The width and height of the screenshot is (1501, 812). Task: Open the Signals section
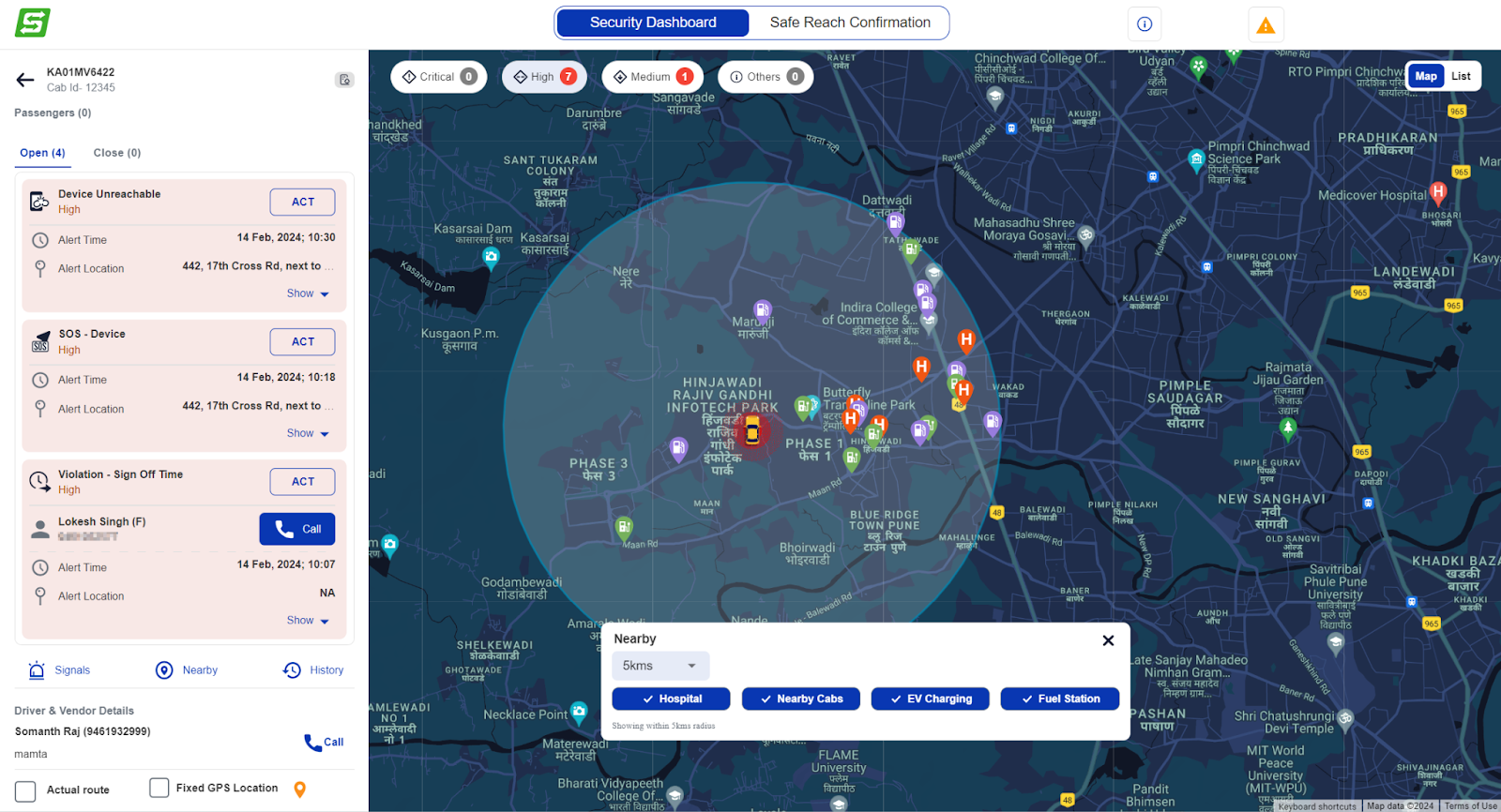(59, 670)
